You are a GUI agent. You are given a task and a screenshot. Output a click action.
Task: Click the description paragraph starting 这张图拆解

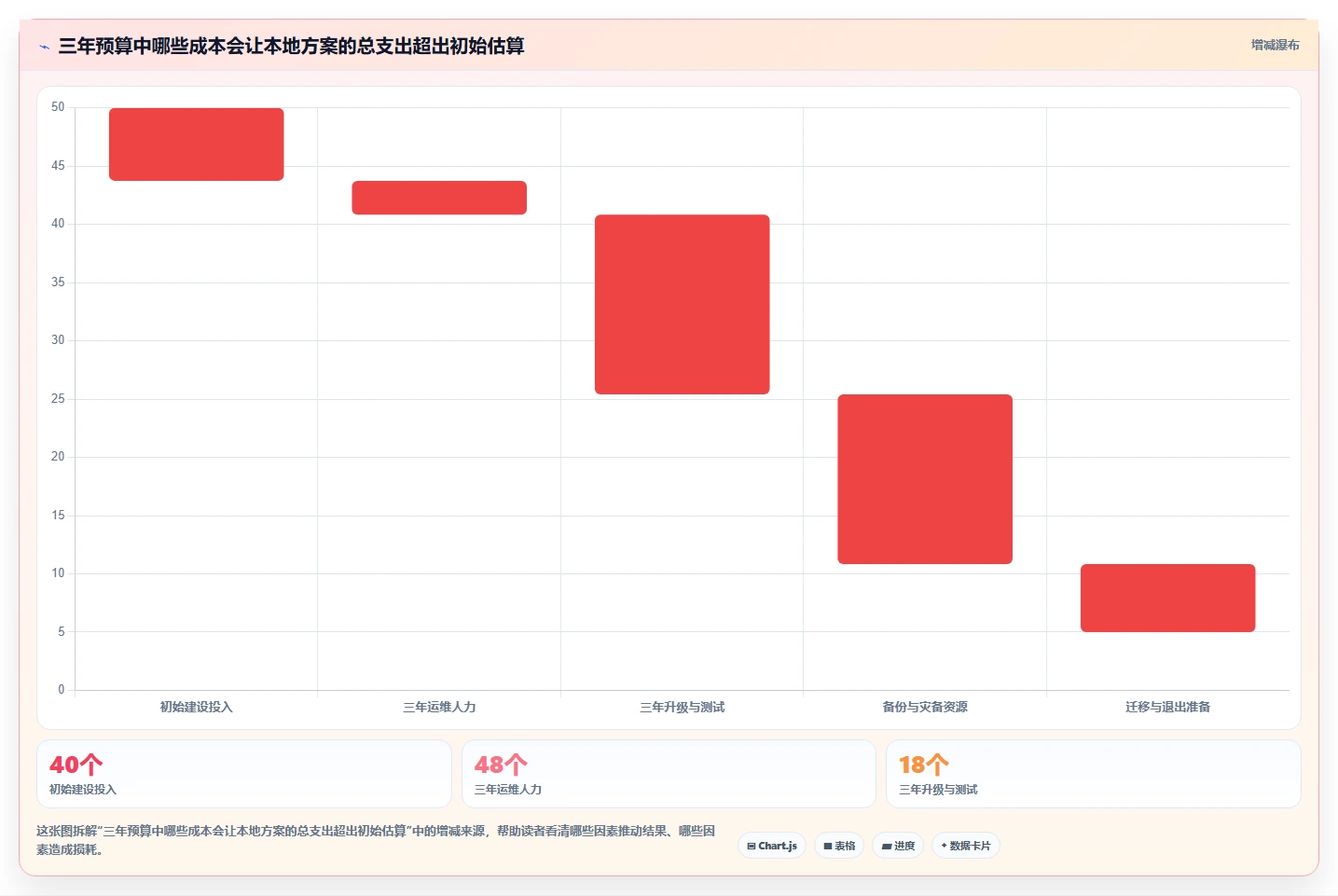pyautogui.click(x=376, y=840)
